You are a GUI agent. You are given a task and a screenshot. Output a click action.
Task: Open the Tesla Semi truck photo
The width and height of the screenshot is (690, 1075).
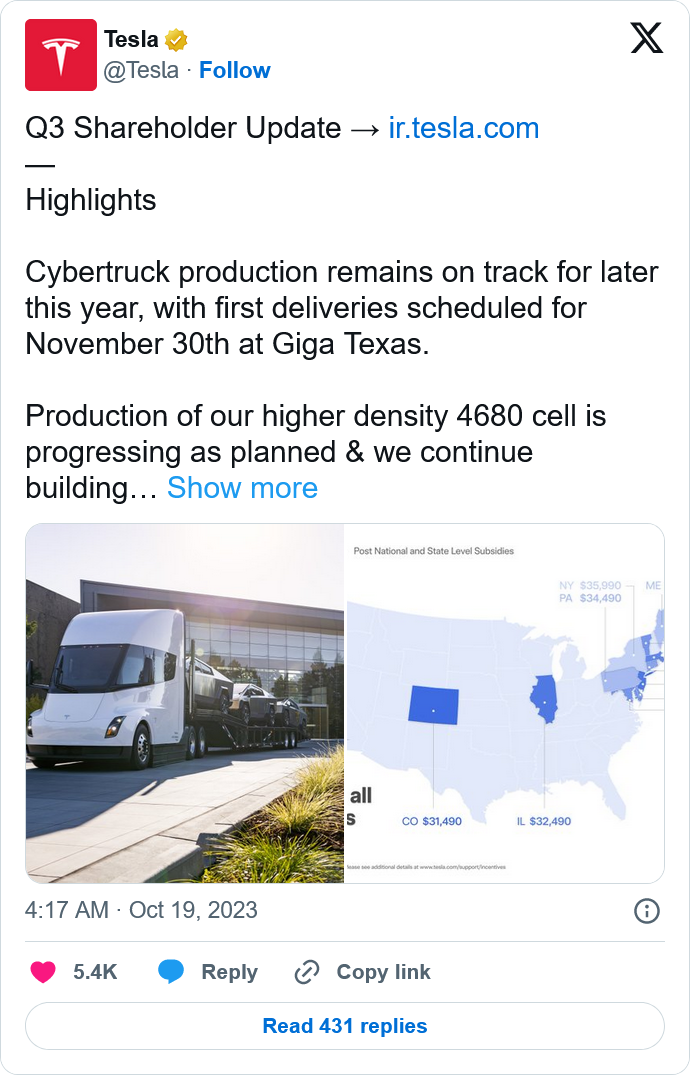pyautogui.click(x=185, y=703)
